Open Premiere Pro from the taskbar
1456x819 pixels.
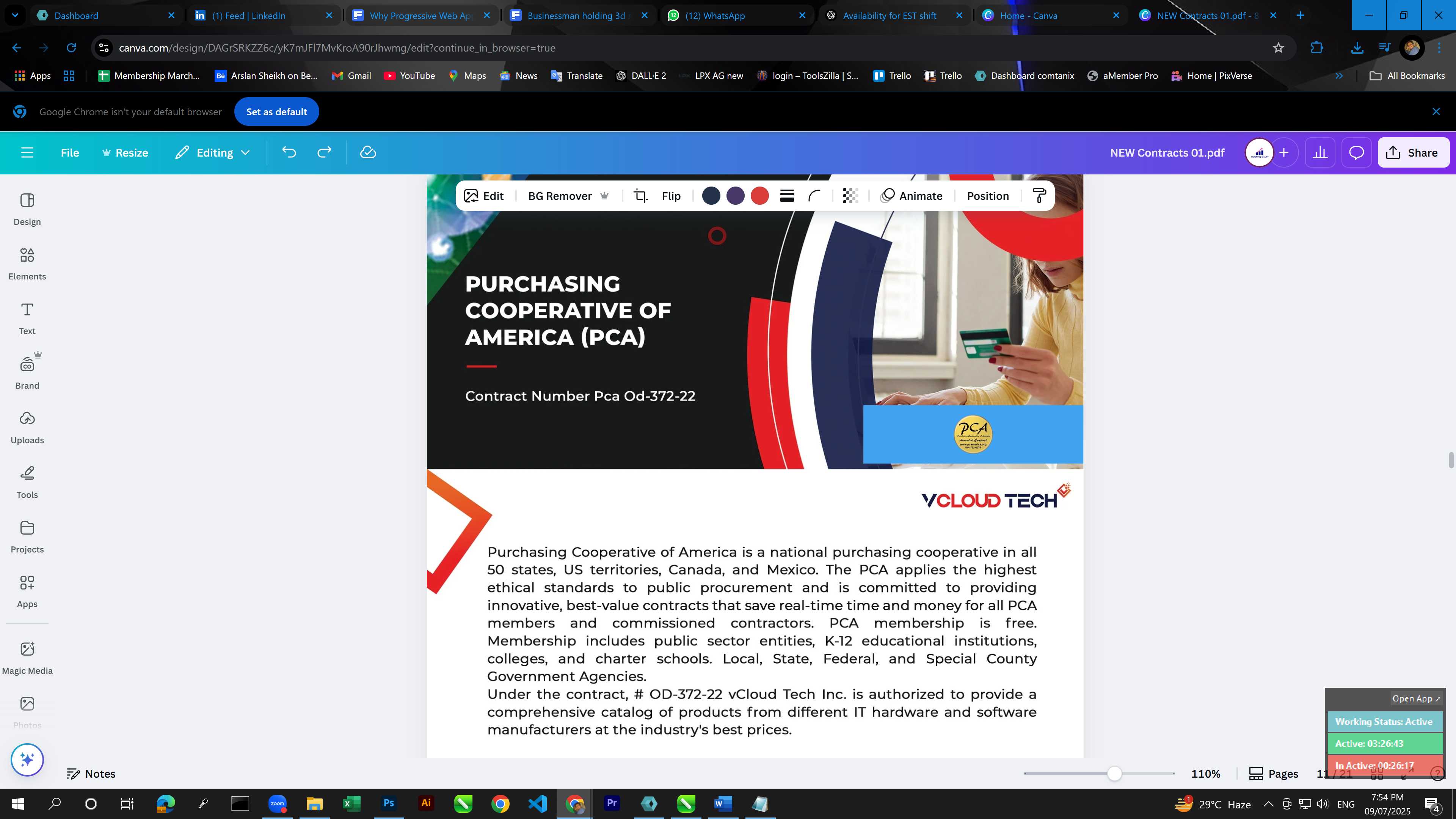pos(612,804)
